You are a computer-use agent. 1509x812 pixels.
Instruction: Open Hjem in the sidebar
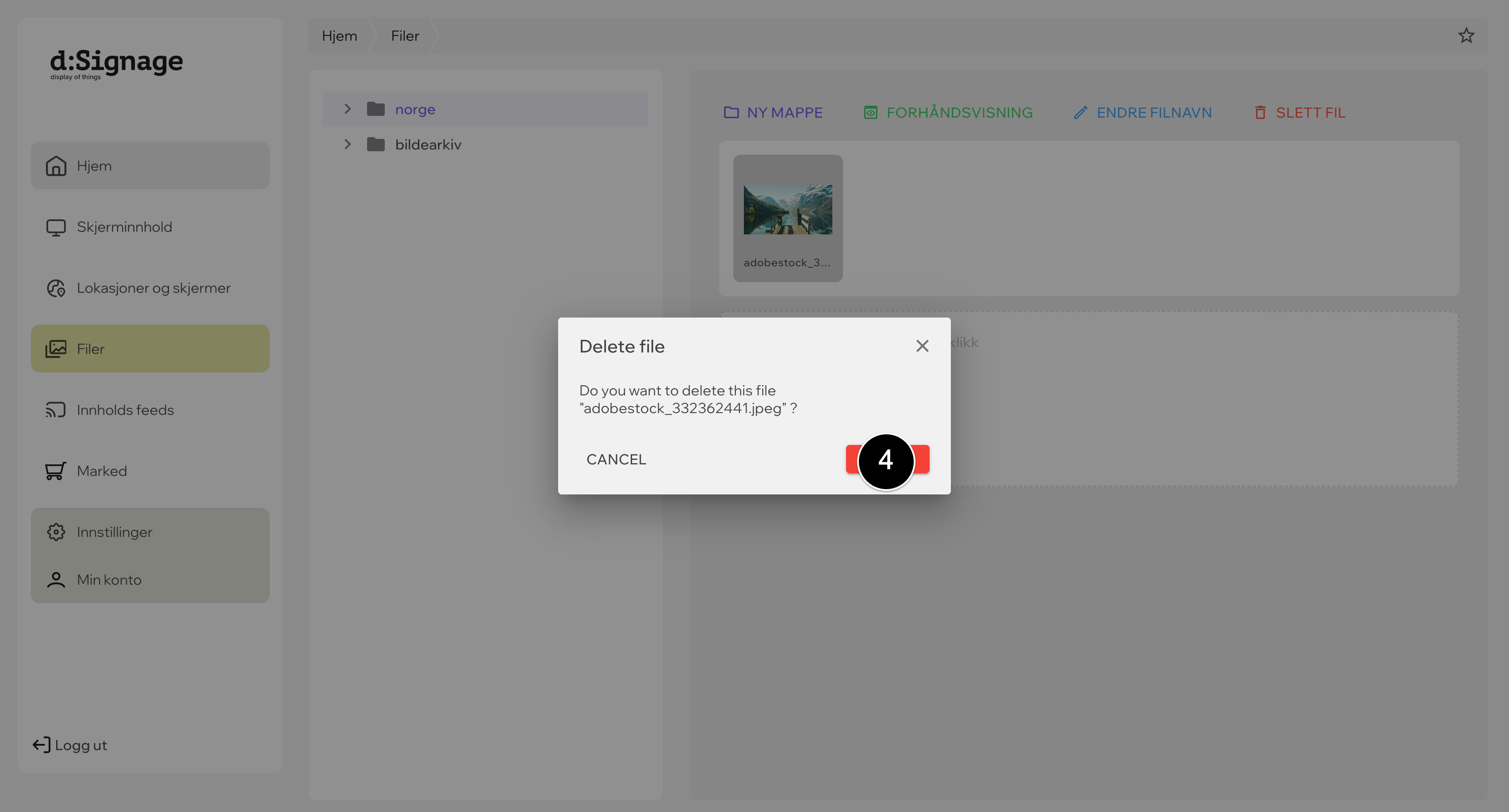pyautogui.click(x=150, y=165)
